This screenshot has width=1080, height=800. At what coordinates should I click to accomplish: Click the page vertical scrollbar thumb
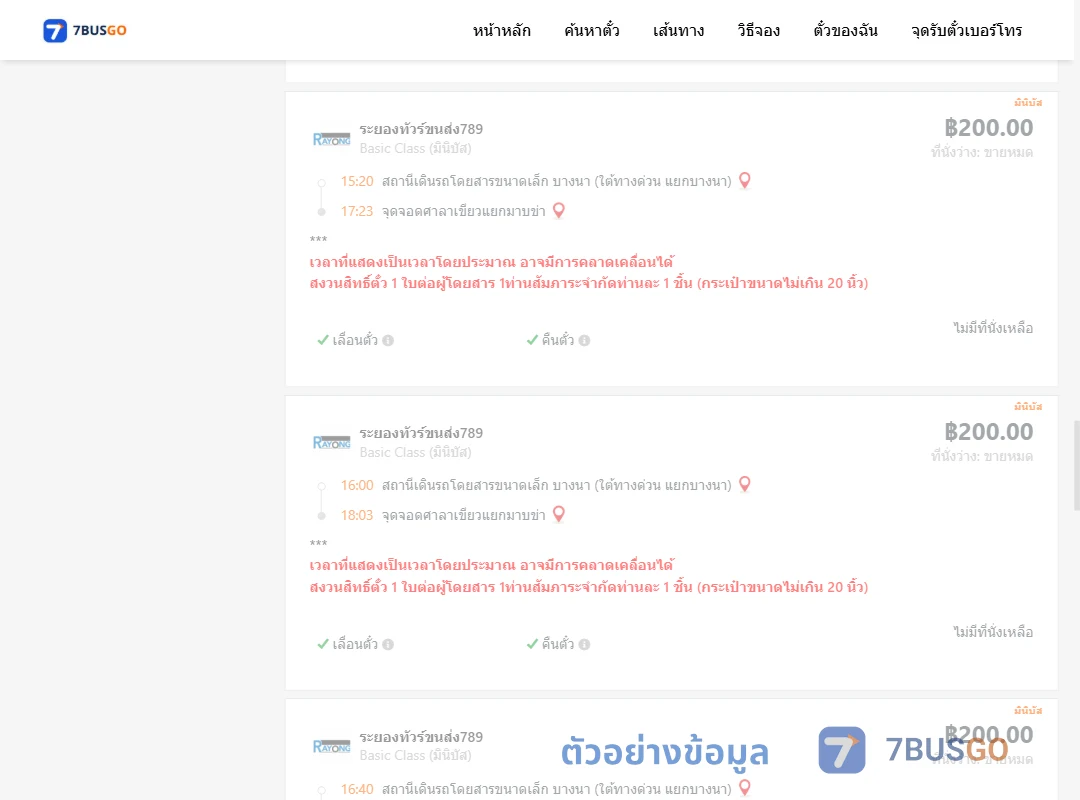click(1077, 465)
